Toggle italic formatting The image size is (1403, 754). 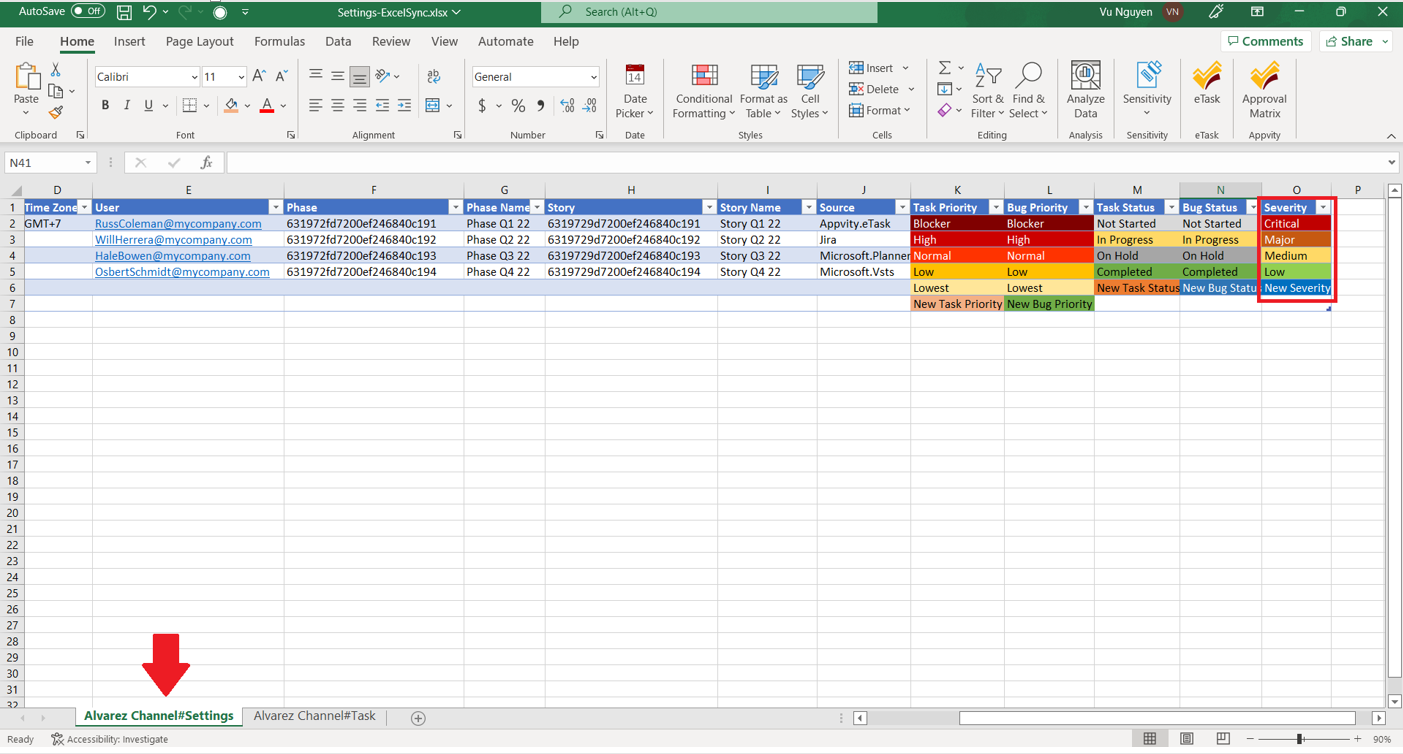(x=127, y=106)
